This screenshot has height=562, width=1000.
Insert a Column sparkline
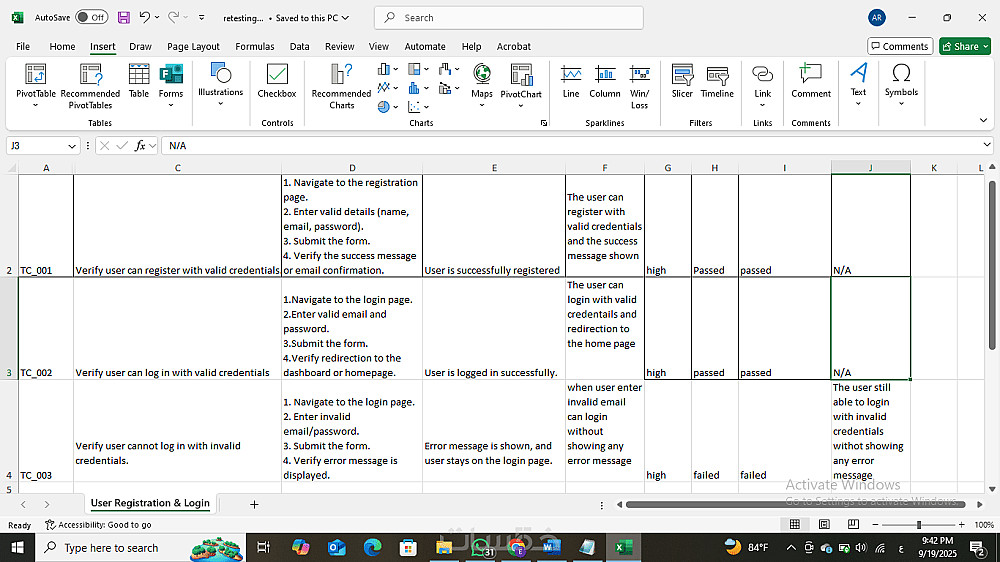(605, 81)
